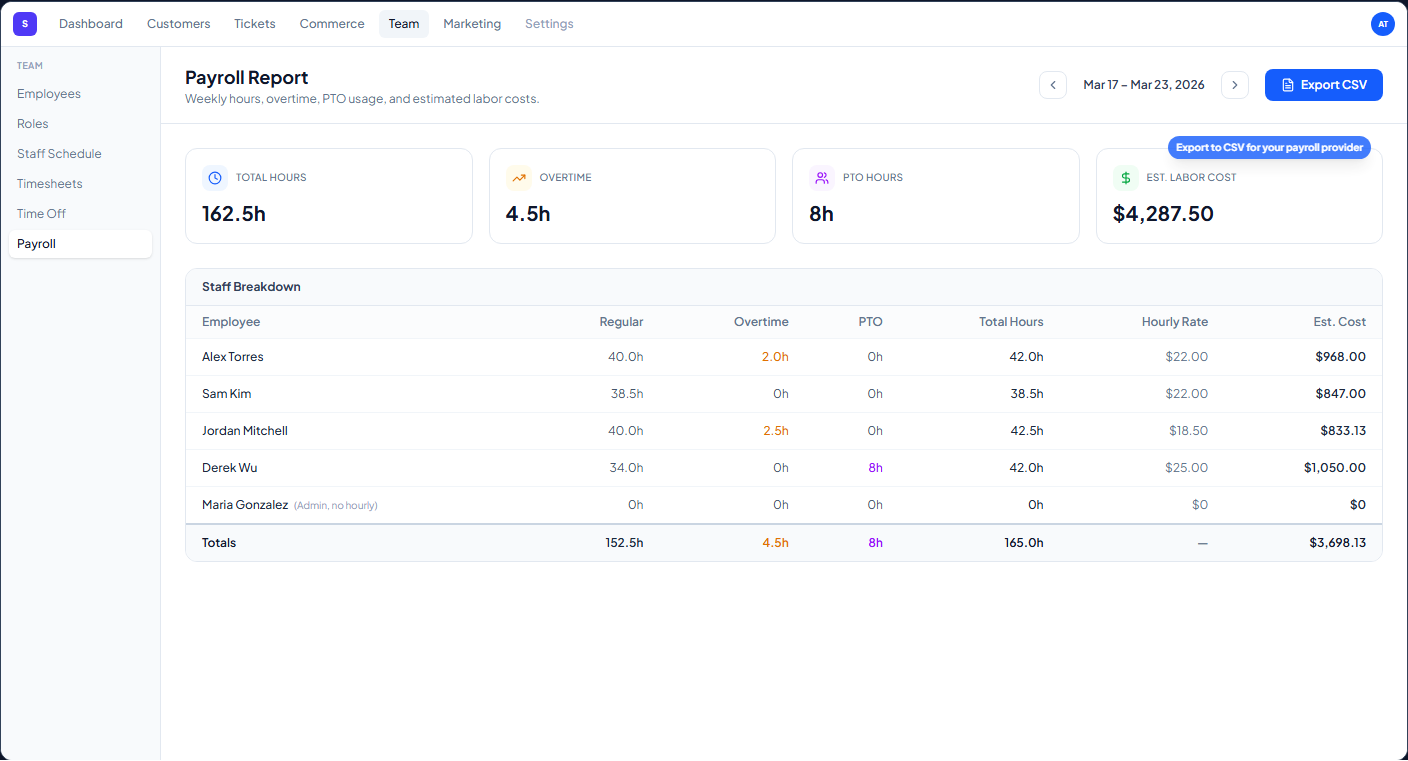The image size is (1408, 761).
Task: Select the Jordan Mitchell row name
Action: pos(245,431)
